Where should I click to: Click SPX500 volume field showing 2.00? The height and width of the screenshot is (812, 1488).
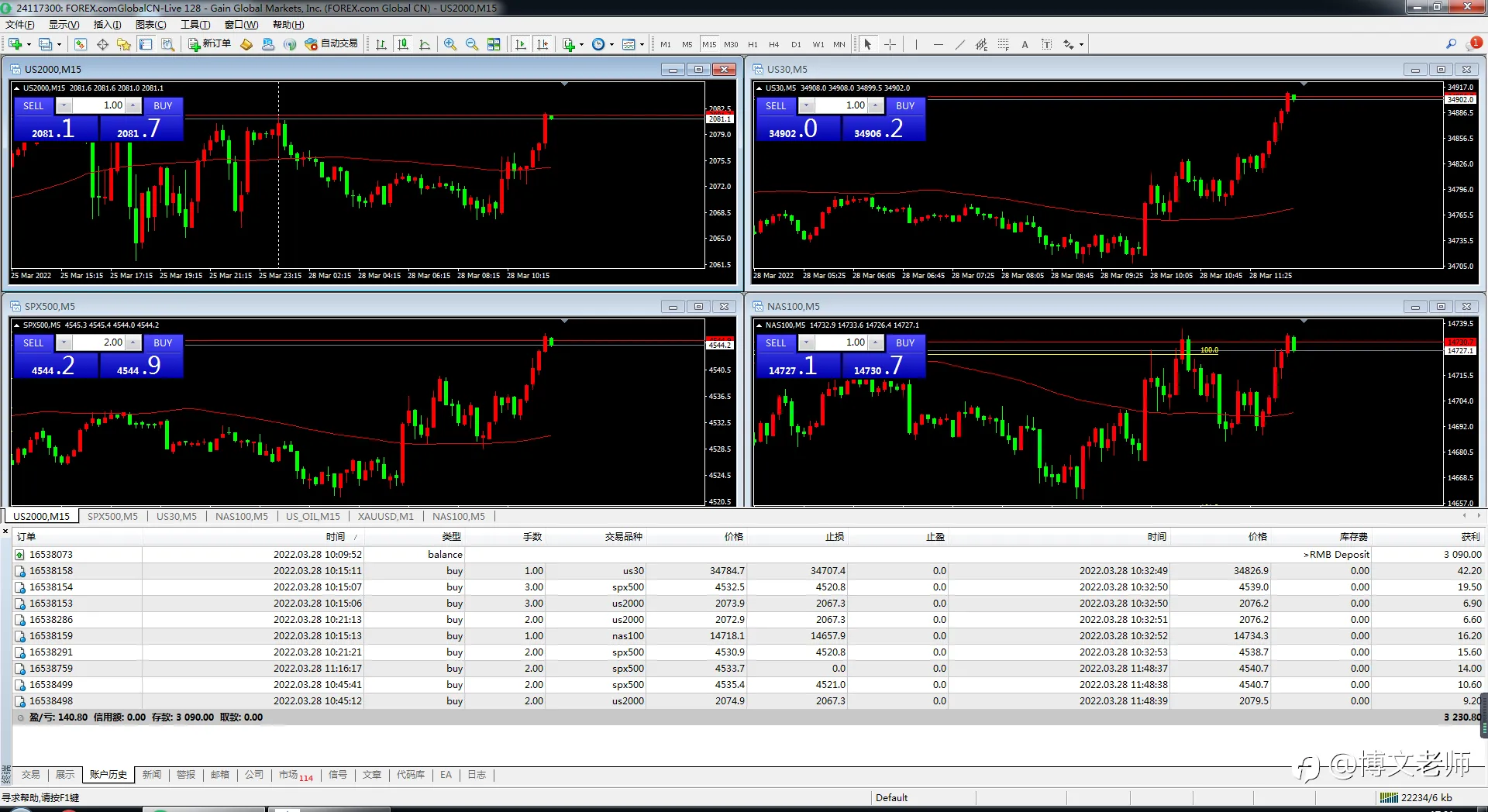[x=98, y=342]
